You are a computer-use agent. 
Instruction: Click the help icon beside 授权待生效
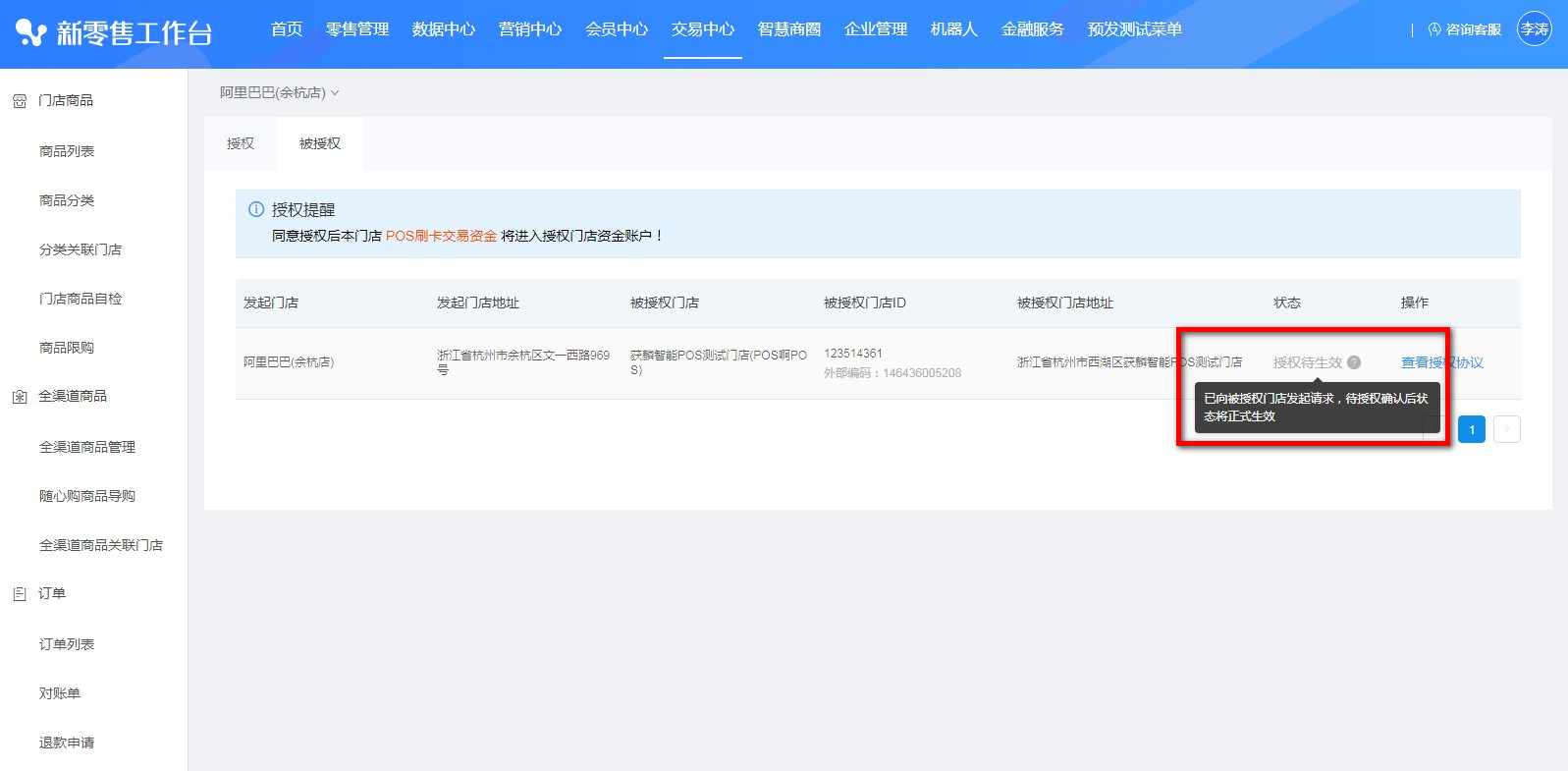tap(1354, 362)
